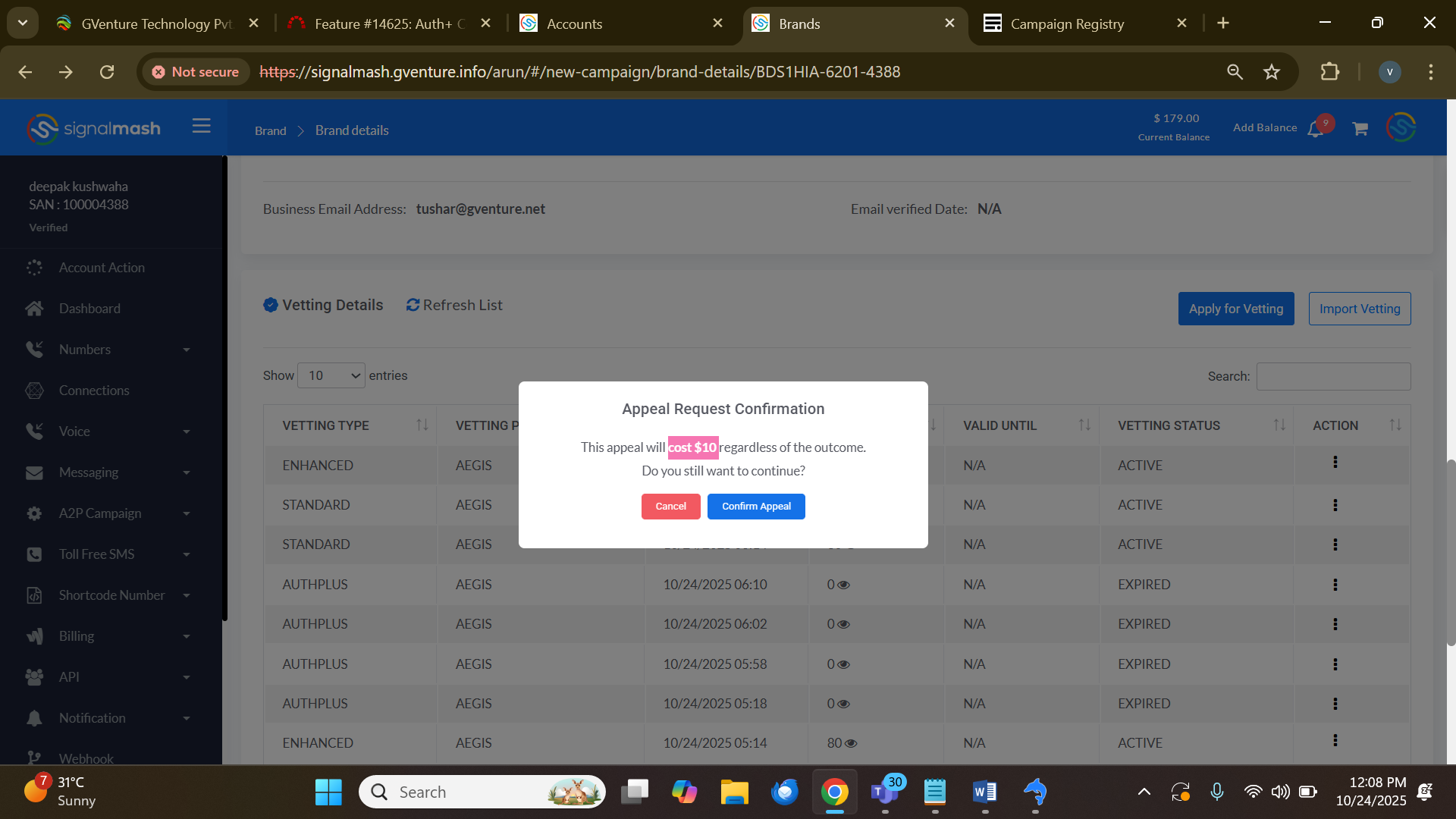Image resolution: width=1456 pixels, height=819 pixels.
Task: Bookmark page with star icon
Action: tap(1272, 72)
